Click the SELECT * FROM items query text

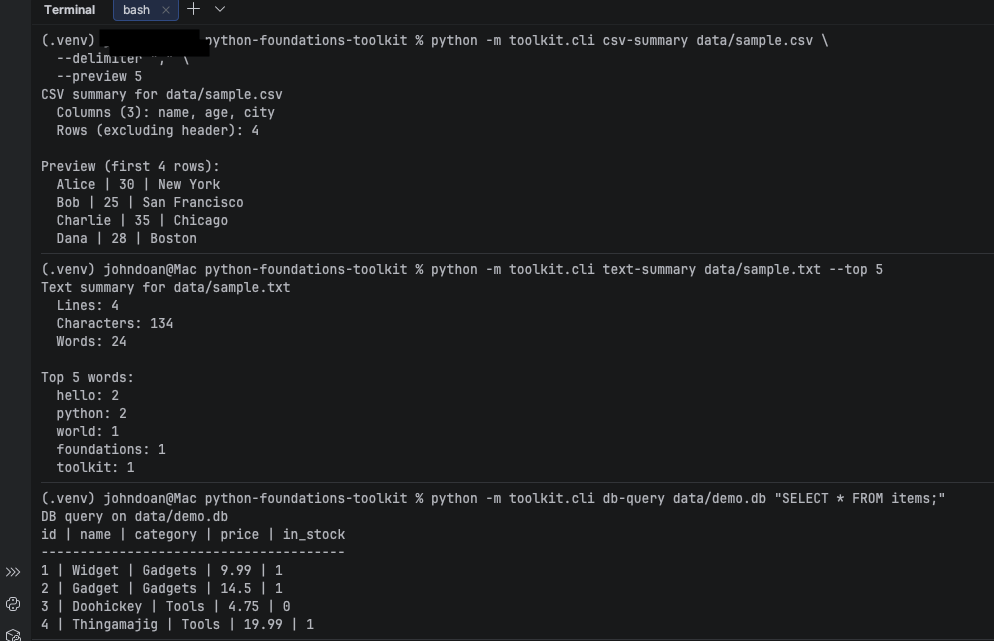pyautogui.click(x=862, y=497)
